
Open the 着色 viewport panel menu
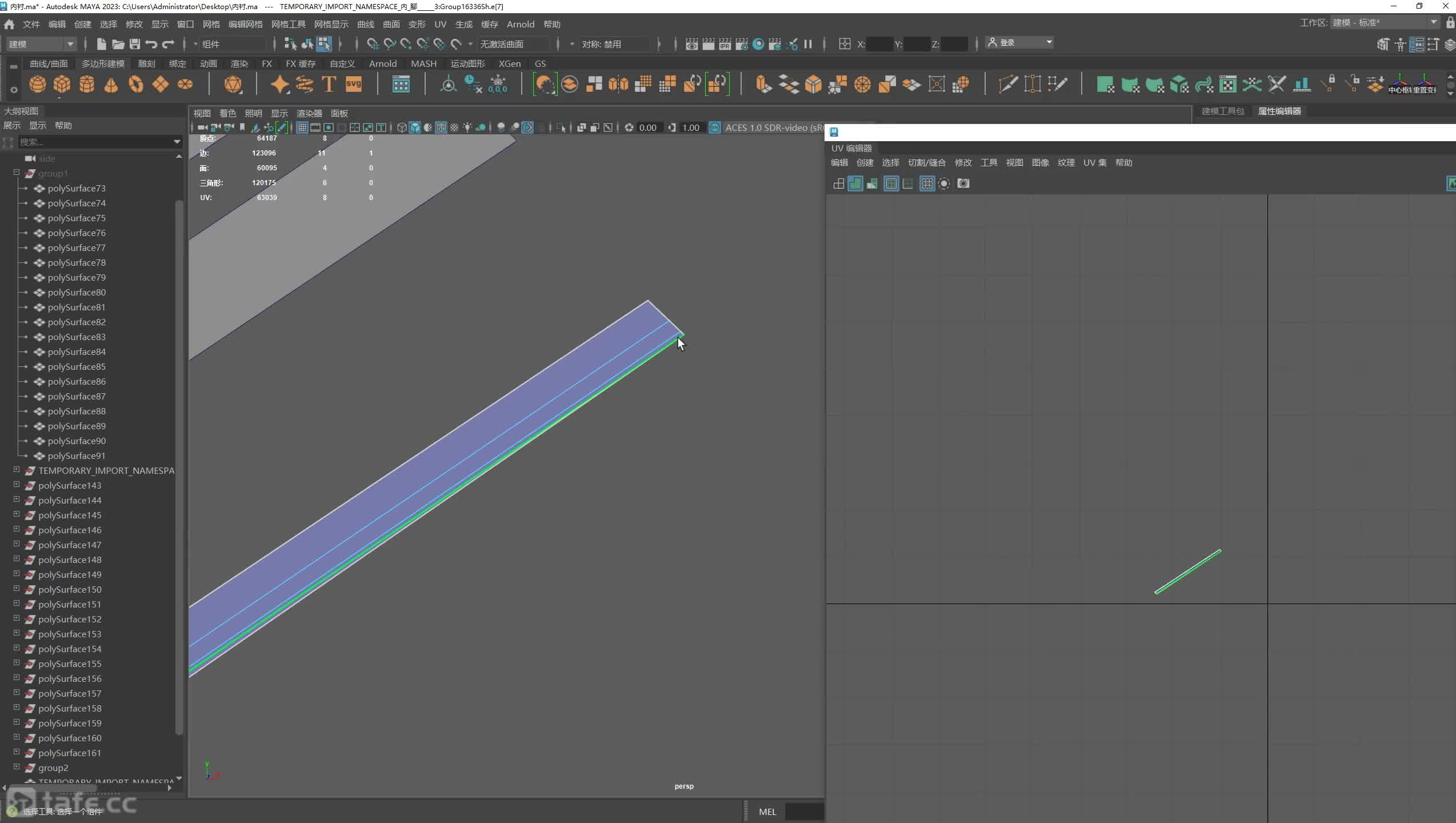pos(227,113)
